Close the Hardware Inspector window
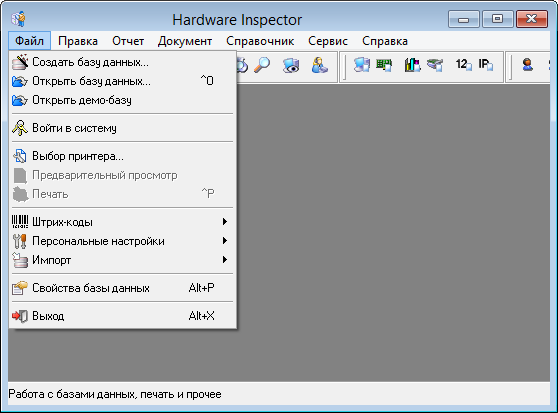Image resolution: width=558 pixels, height=413 pixels. 532,19
